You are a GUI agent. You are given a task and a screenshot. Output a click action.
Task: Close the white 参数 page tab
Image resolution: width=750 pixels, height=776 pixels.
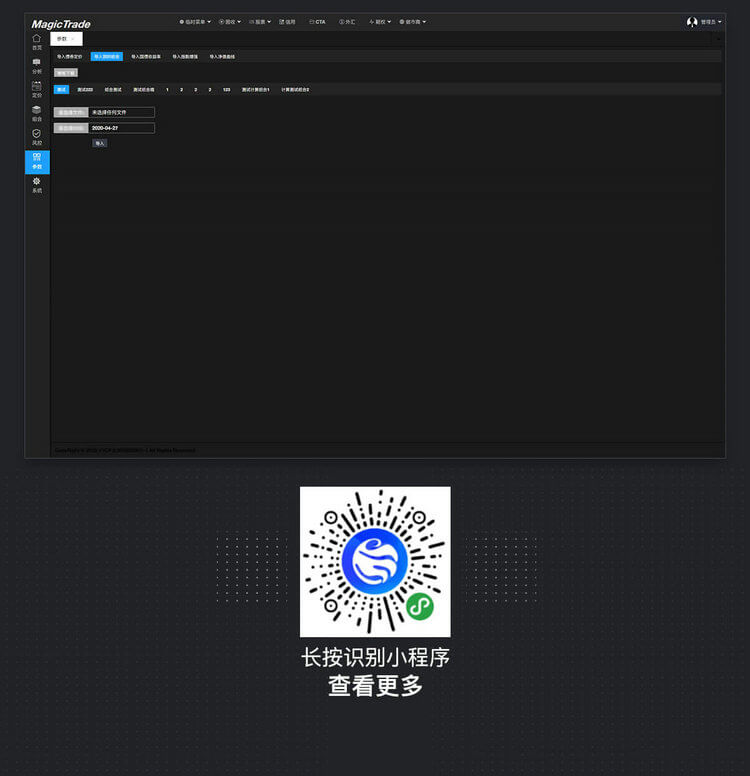point(73,39)
